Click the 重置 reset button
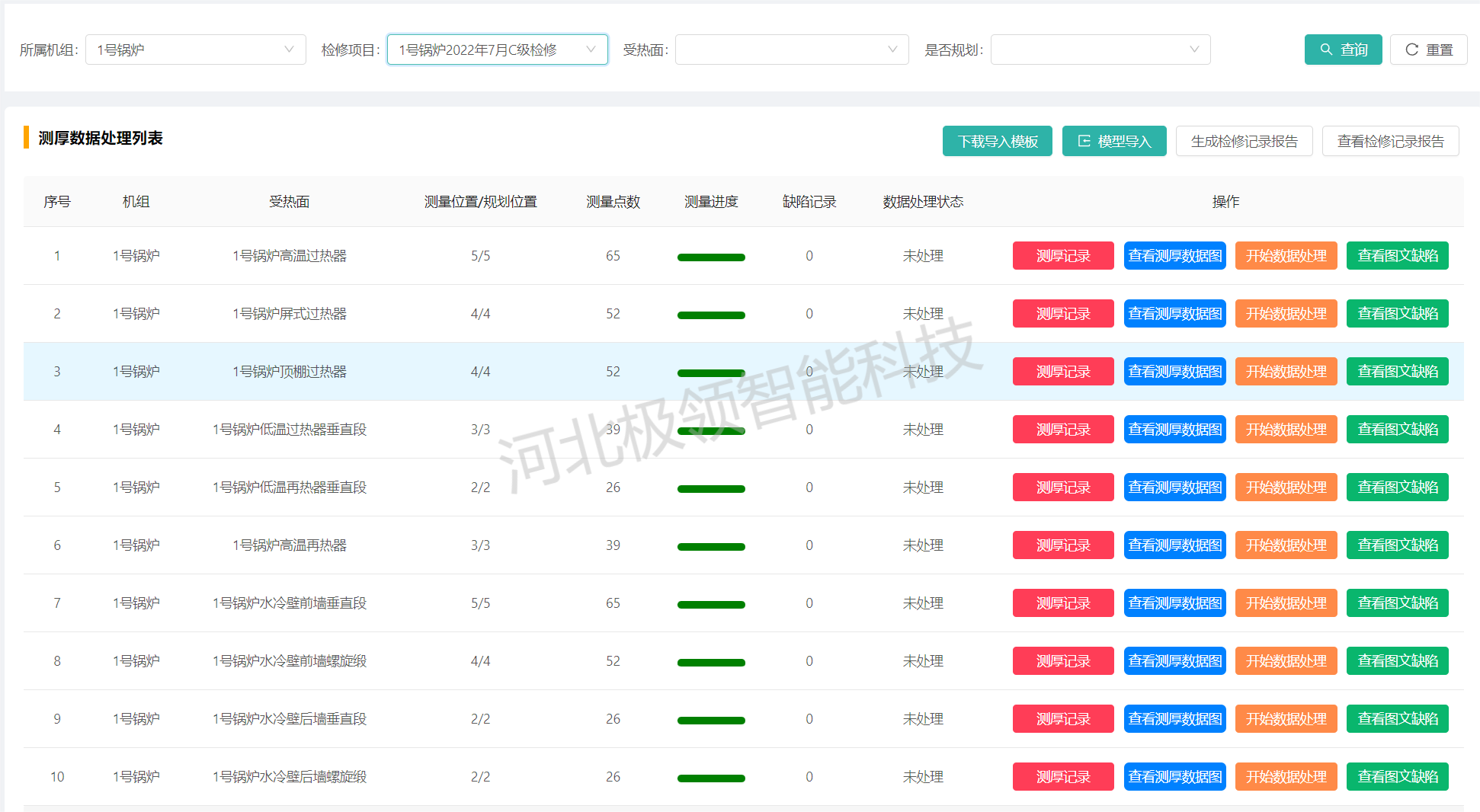The image size is (1480, 812). 1428,50
